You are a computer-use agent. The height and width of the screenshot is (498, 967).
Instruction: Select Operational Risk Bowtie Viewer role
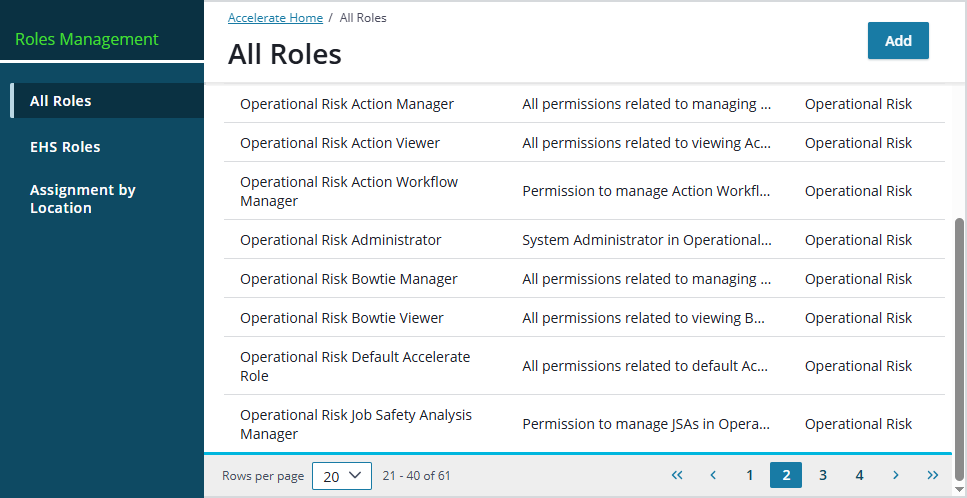point(342,318)
